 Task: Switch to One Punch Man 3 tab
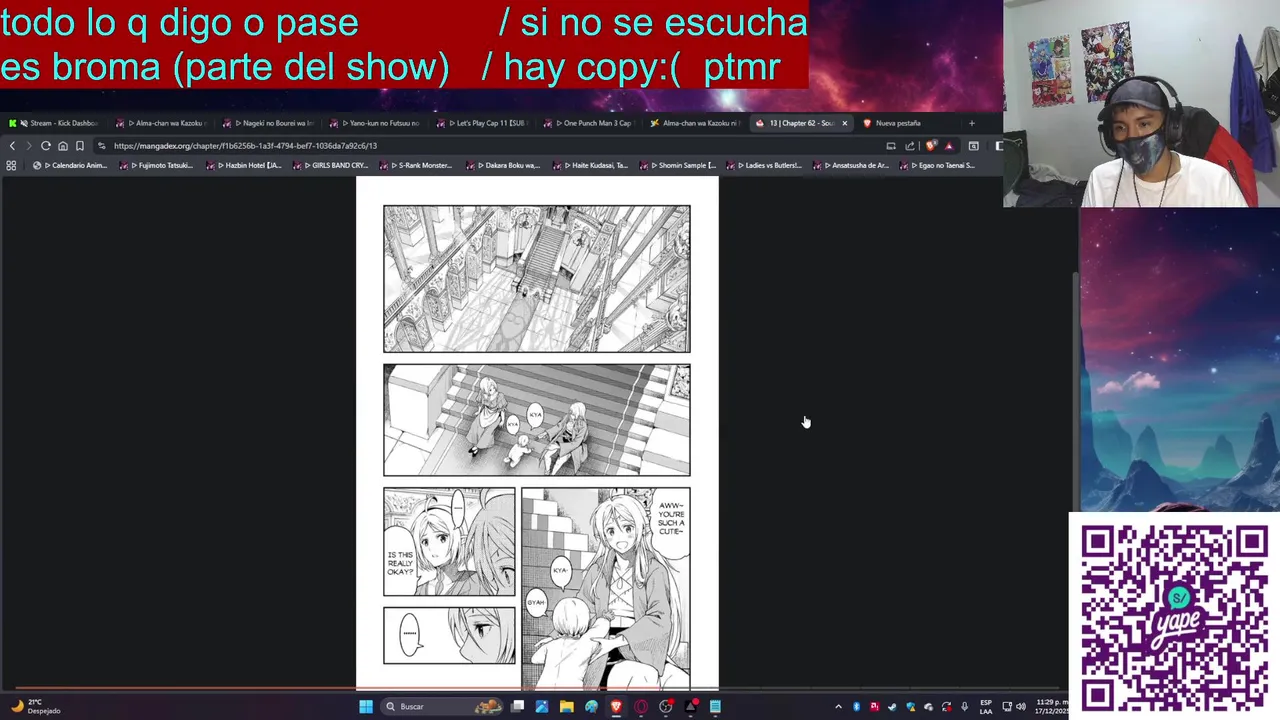(588, 123)
